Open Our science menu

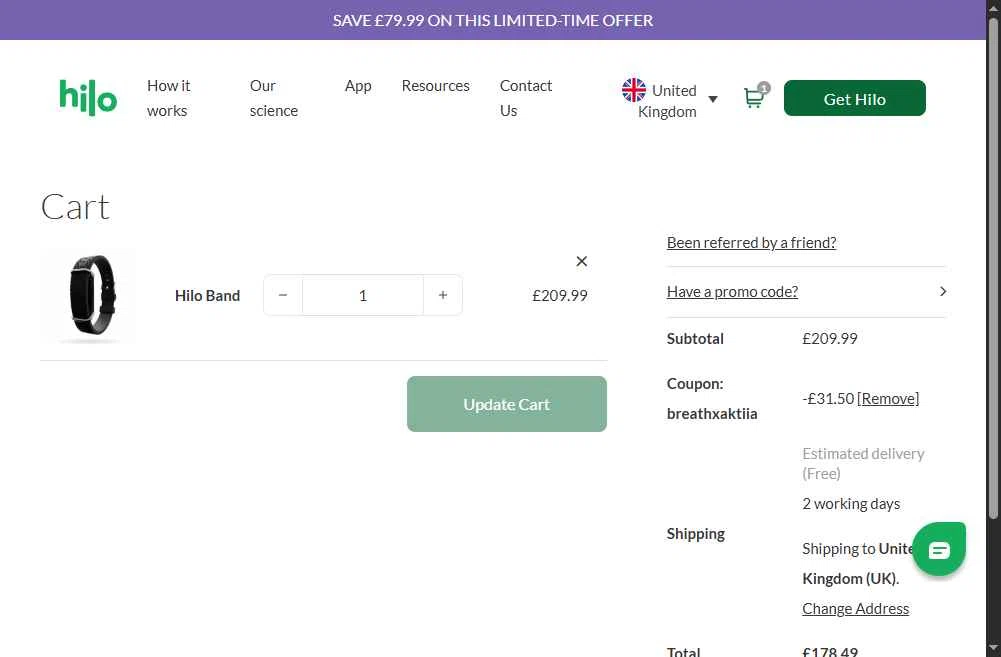(x=274, y=98)
